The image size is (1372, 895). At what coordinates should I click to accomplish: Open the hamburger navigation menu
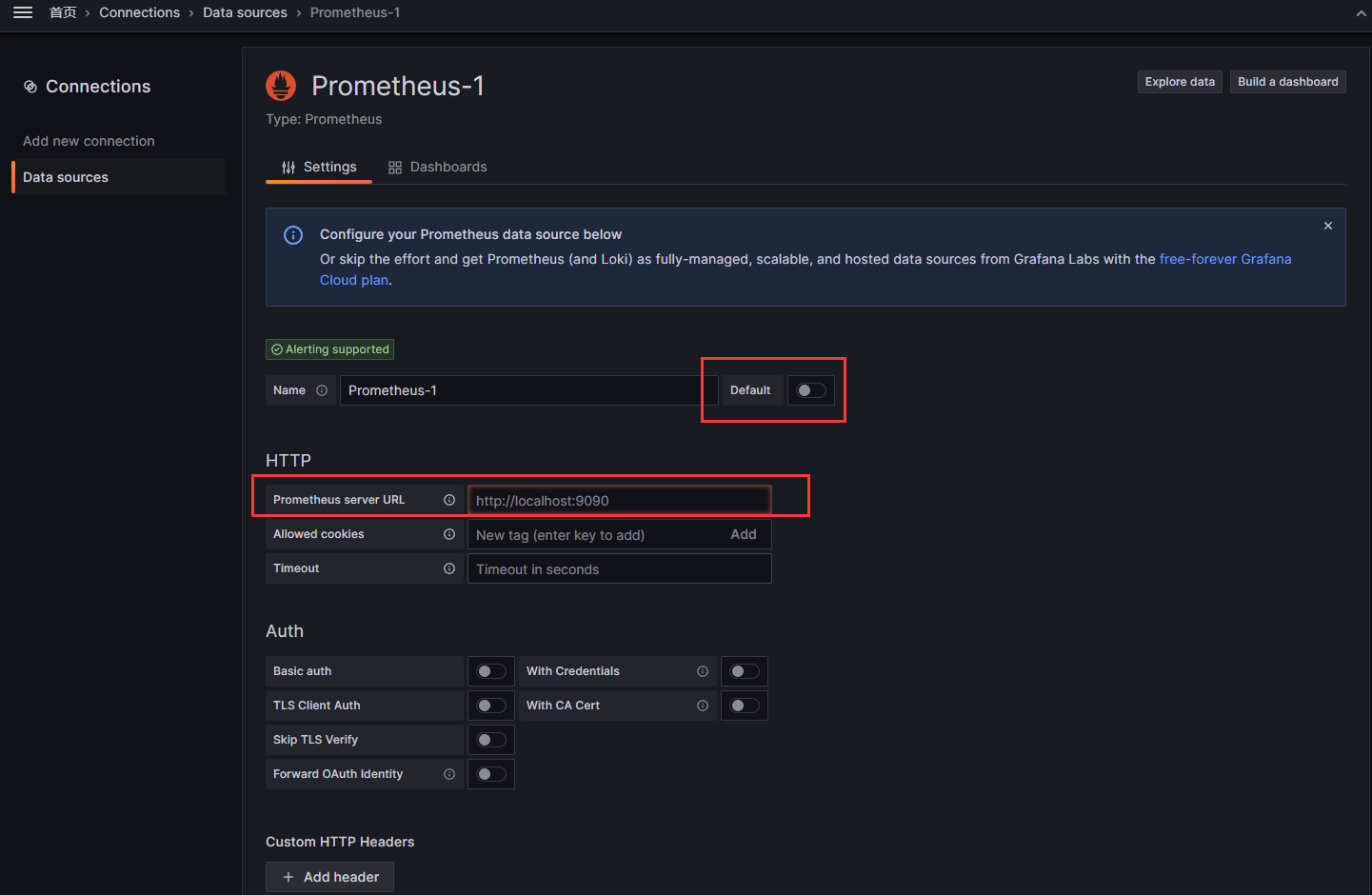click(23, 12)
